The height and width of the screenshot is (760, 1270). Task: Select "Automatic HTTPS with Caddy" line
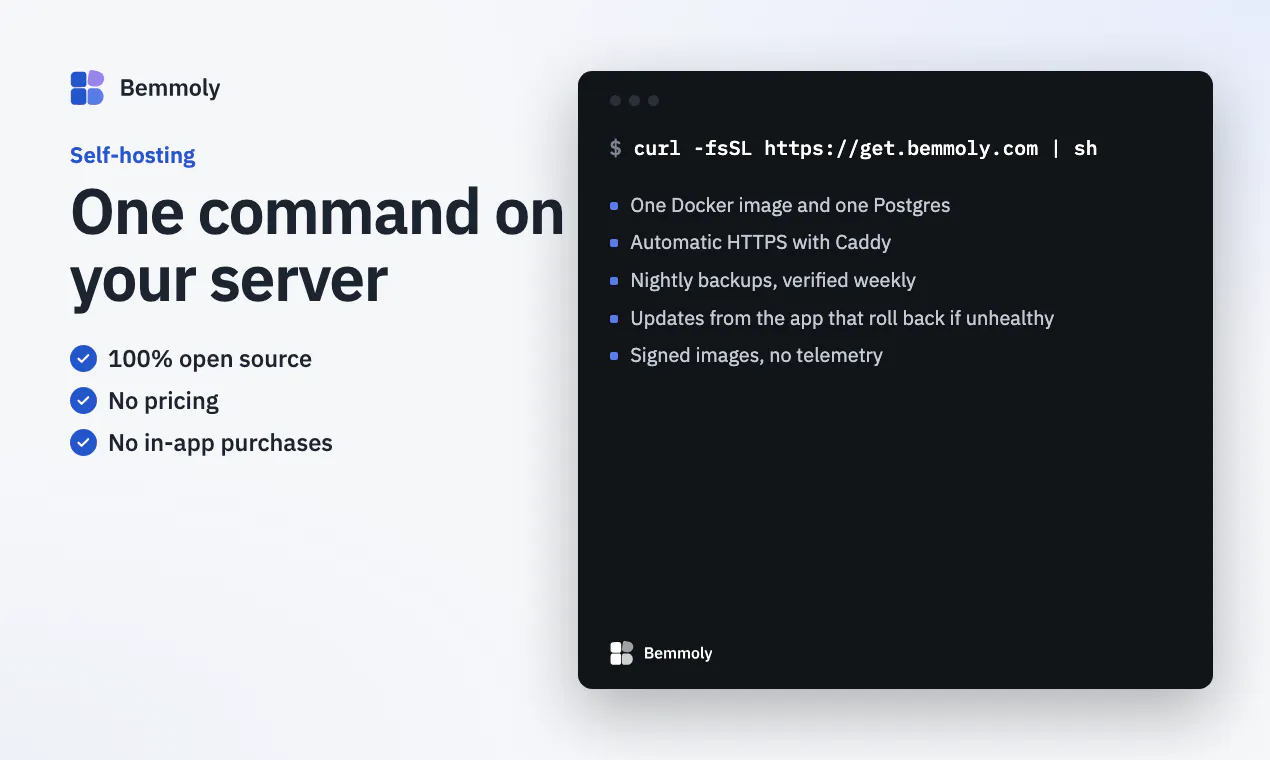[760, 242]
